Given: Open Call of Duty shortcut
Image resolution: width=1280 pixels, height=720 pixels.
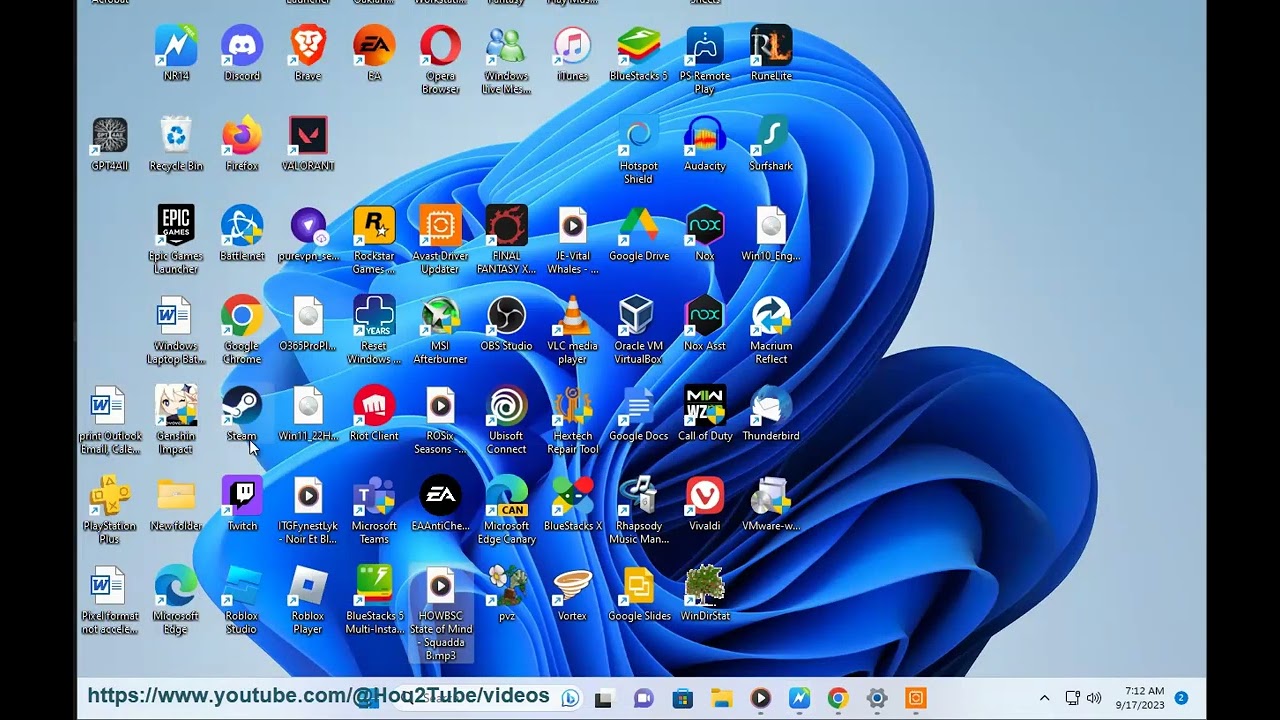Looking at the screenshot, I should point(704,414).
